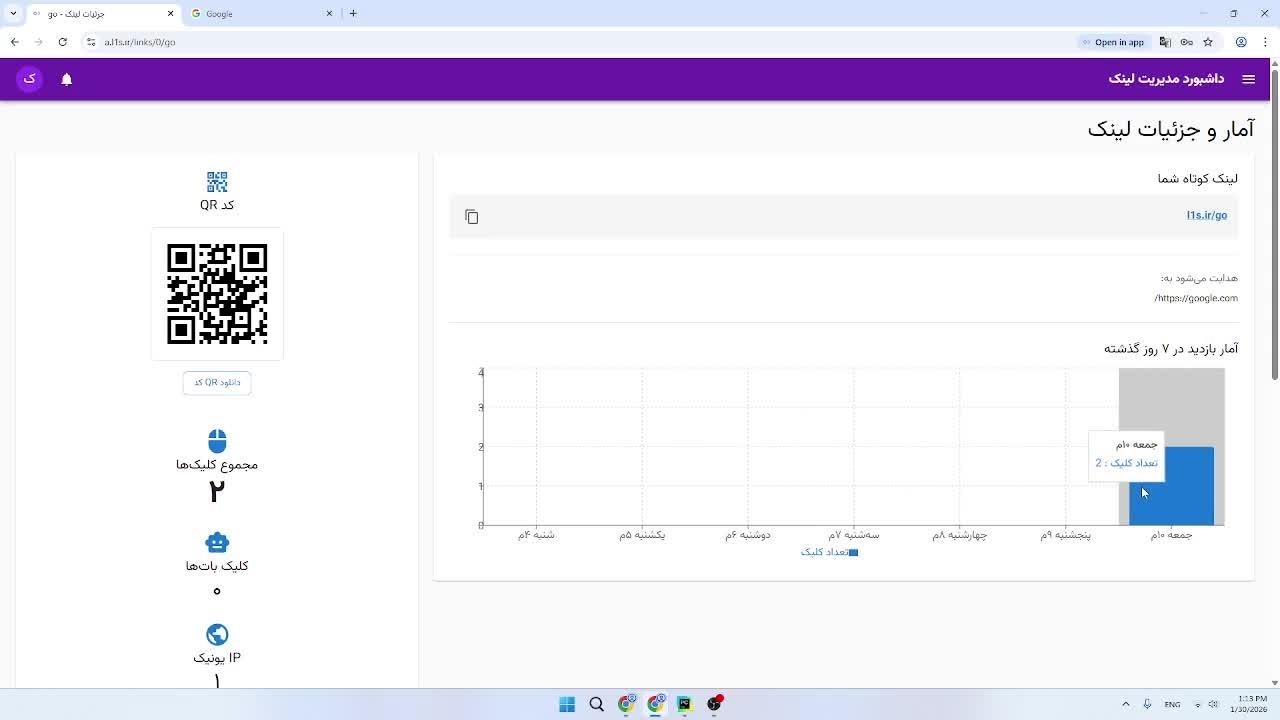Click the QR code image
The height and width of the screenshot is (720, 1280).
click(217, 294)
